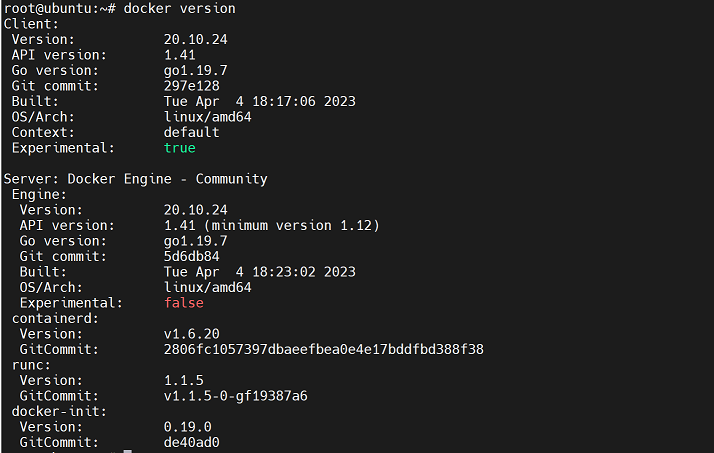The image size is (714, 453).
Task: Click the "runc:" section label
Action: pos(32,364)
